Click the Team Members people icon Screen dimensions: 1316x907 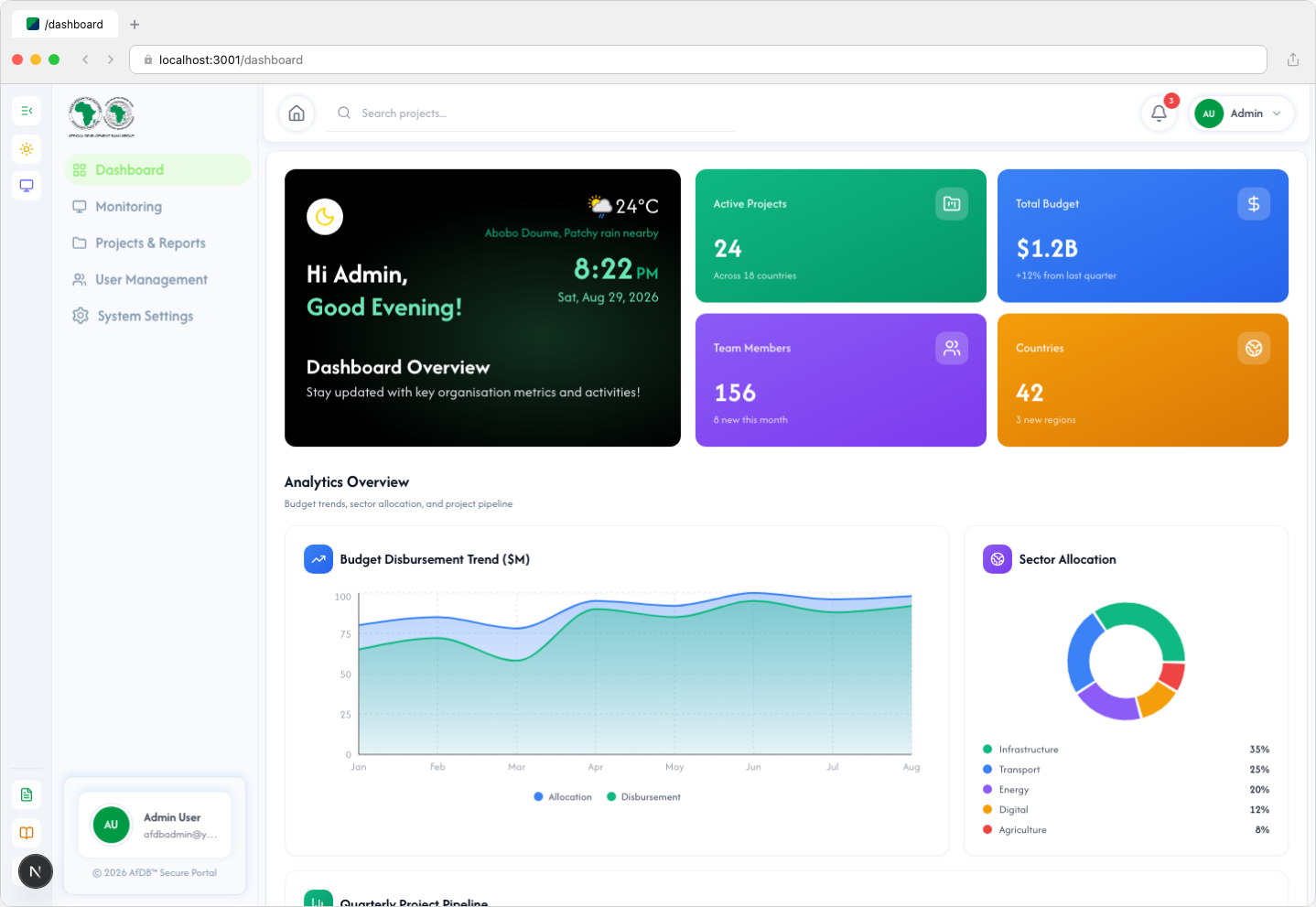[x=952, y=348]
